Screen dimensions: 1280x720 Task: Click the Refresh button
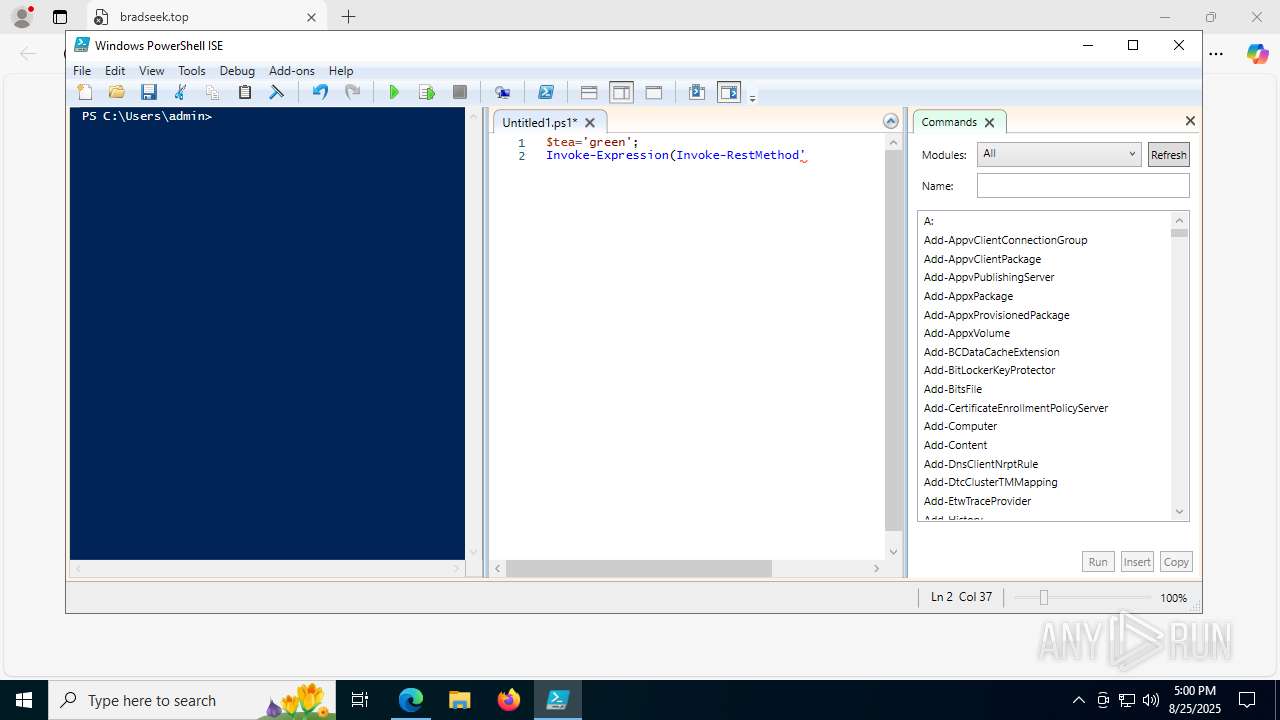[1168, 154]
